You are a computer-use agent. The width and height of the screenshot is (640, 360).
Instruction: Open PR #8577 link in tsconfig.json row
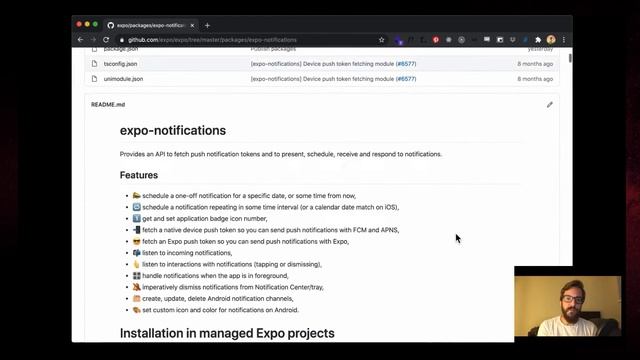(406, 64)
